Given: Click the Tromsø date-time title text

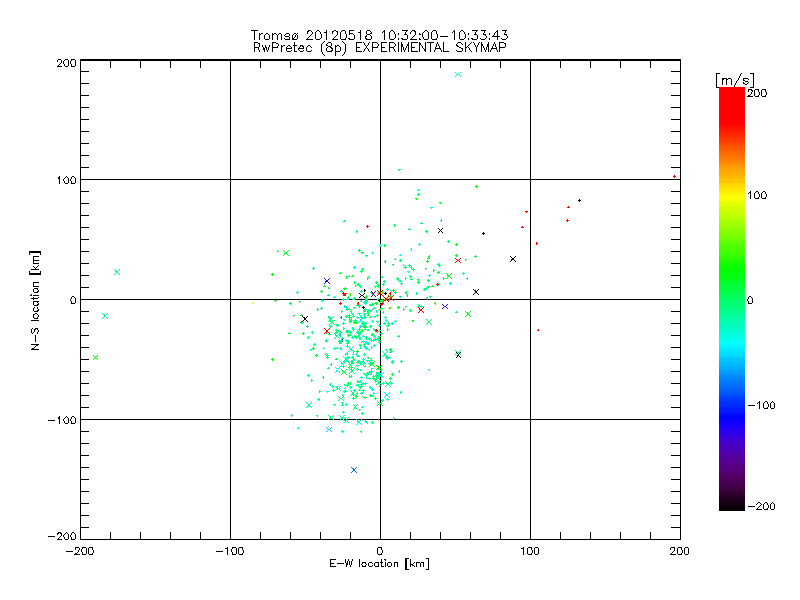Looking at the screenshot, I should [380, 35].
